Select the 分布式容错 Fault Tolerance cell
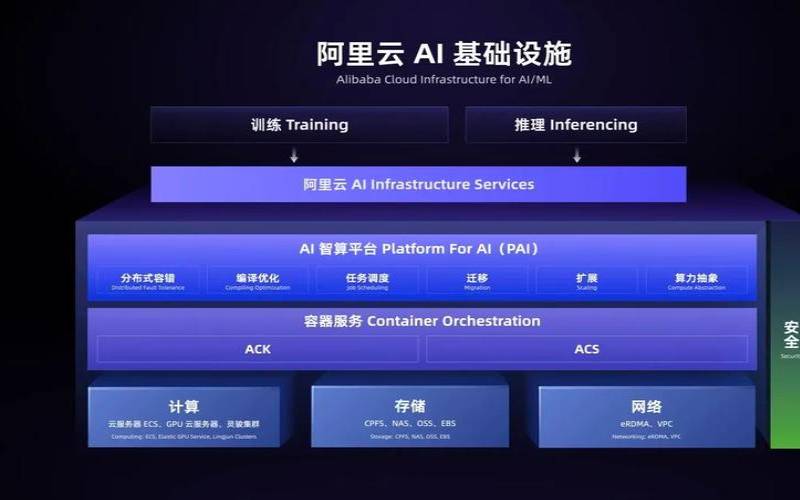This screenshot has width=800, height=500. (148, 281)
